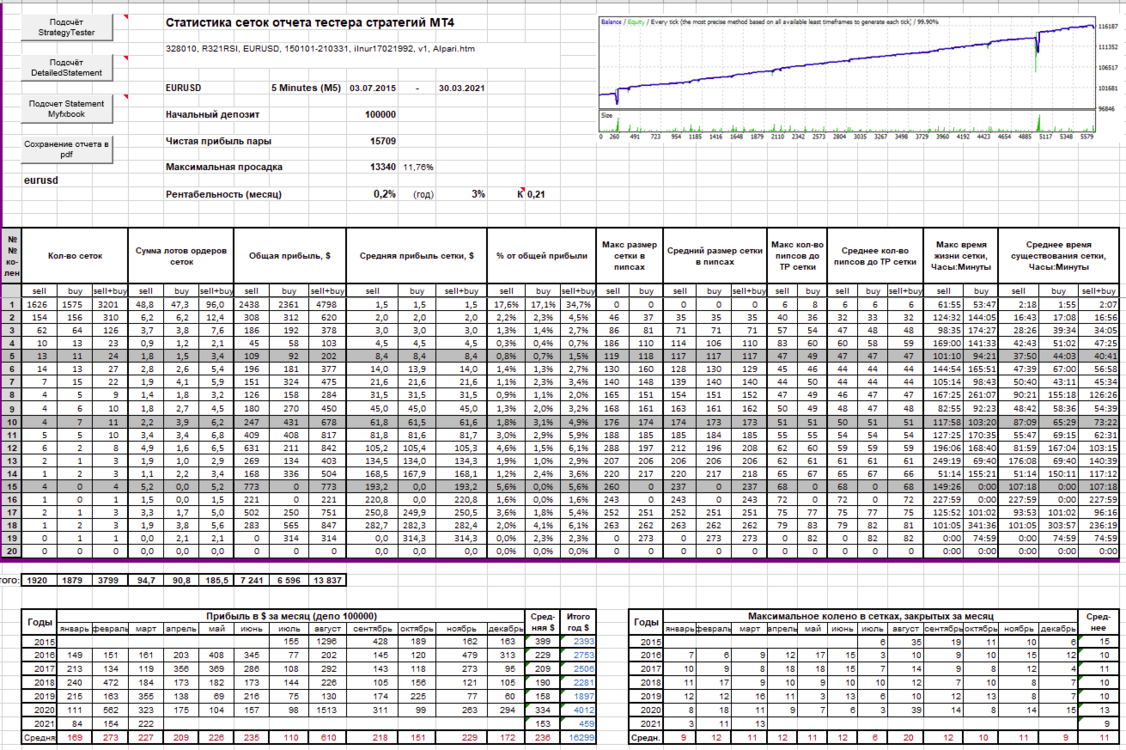Select the Кол-во сеток column header
Viewport: 1126px width, 750px height.
pos(75,256)
